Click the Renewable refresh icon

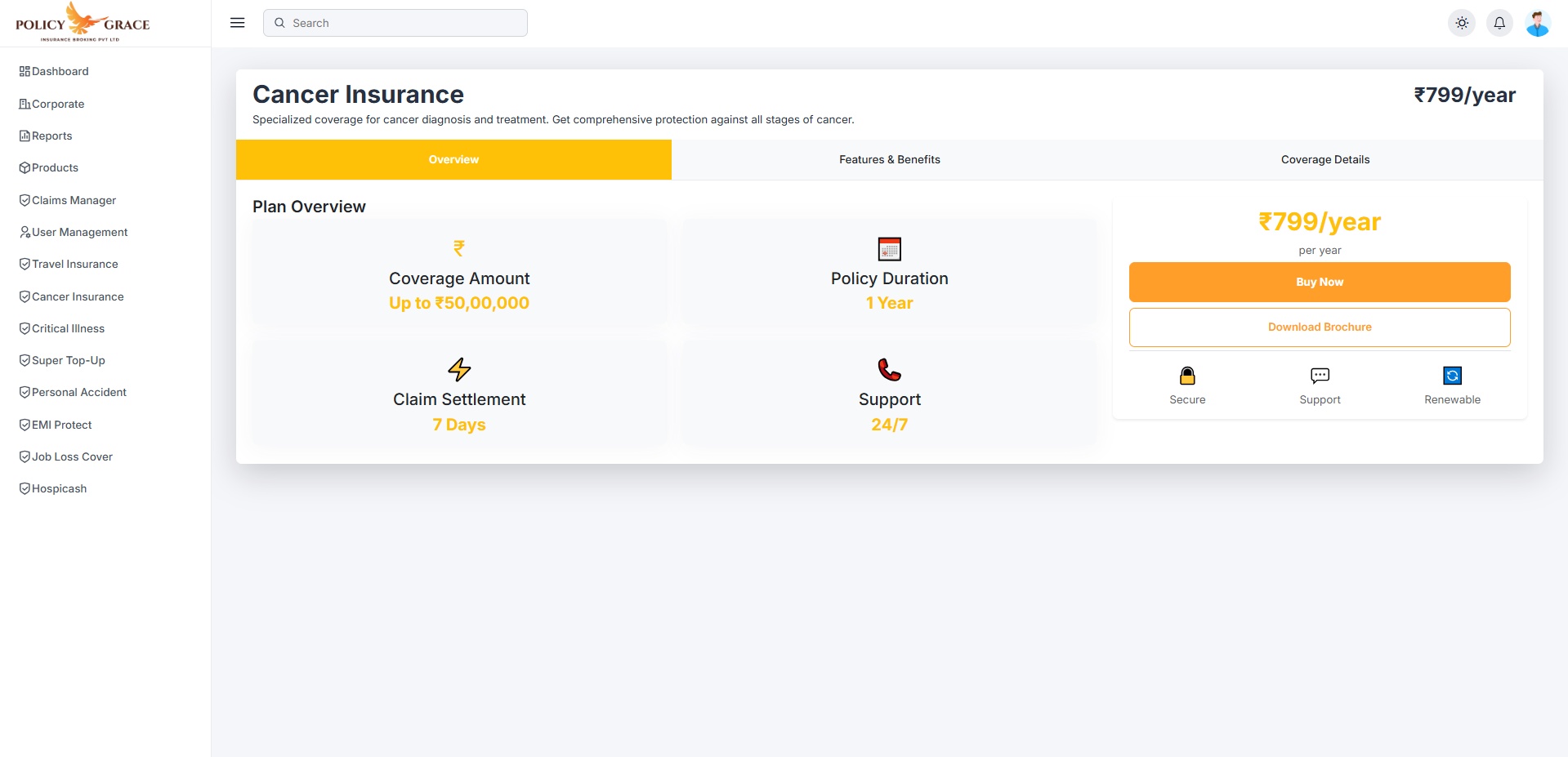pyautogui.click(x=1452, y=376)
